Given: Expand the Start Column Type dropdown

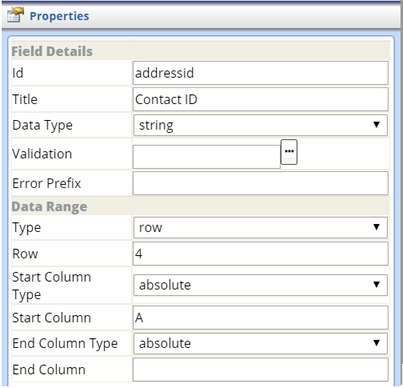Looking at the screenshot, I should [x=260, y=285].
